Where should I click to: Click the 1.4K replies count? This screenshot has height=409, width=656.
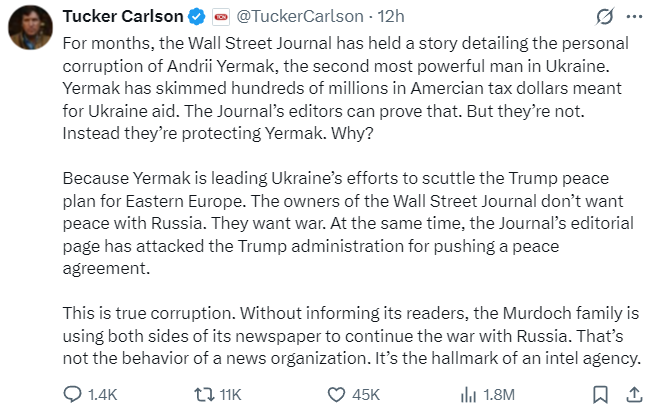pyautogui.click(x=103, y=394)
